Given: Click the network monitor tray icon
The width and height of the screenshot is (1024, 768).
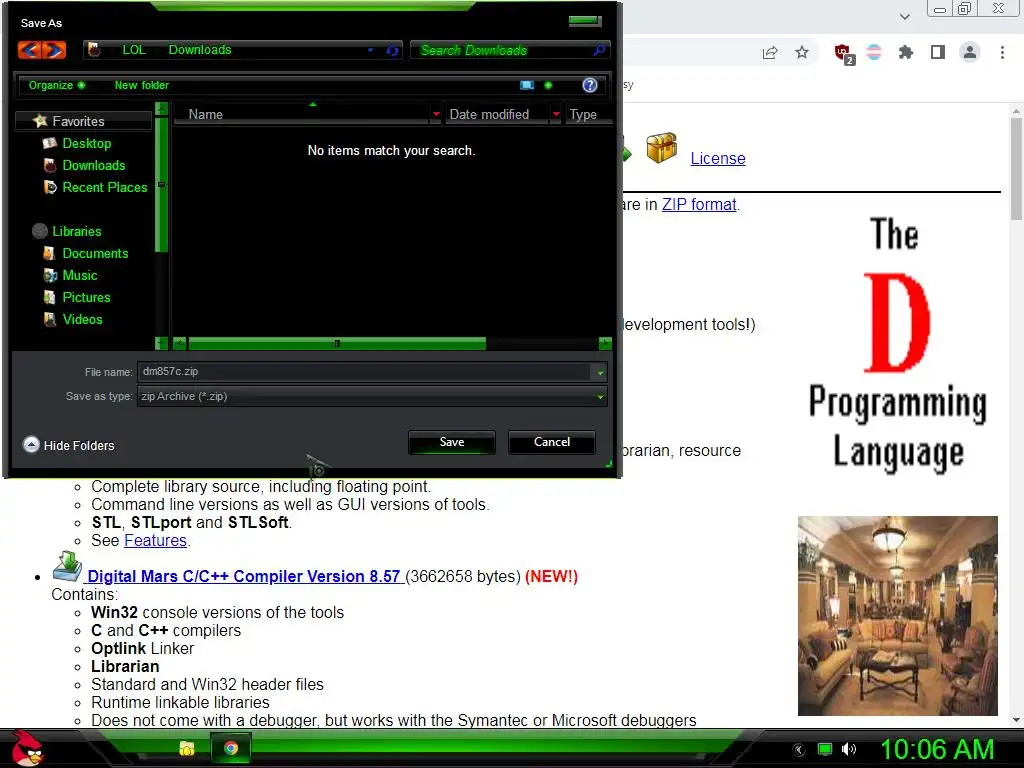Looking at the screenshot, I should pyautogui.click(x=825, y=749).
